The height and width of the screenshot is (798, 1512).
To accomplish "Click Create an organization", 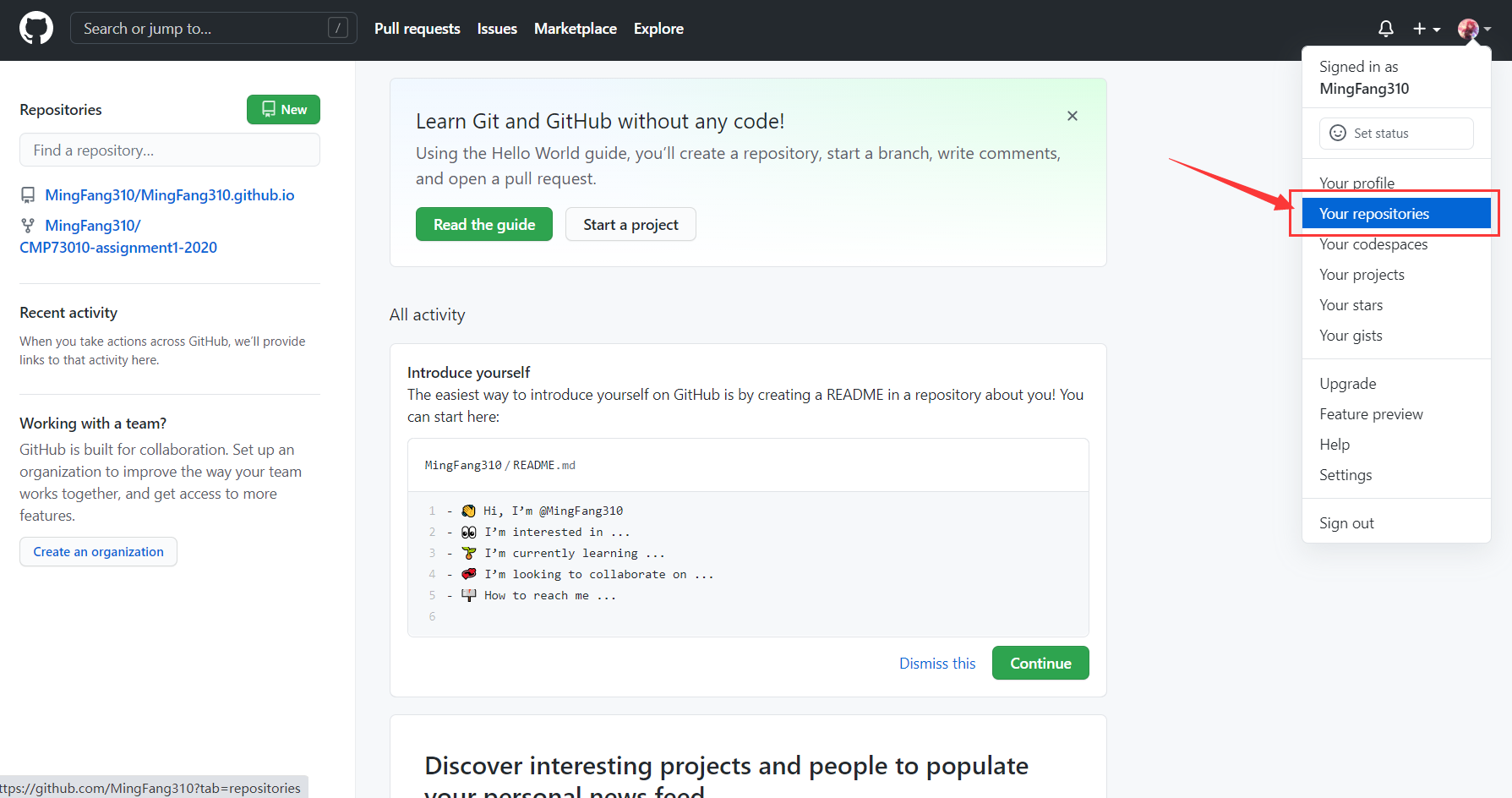I will tap(98, 551).
